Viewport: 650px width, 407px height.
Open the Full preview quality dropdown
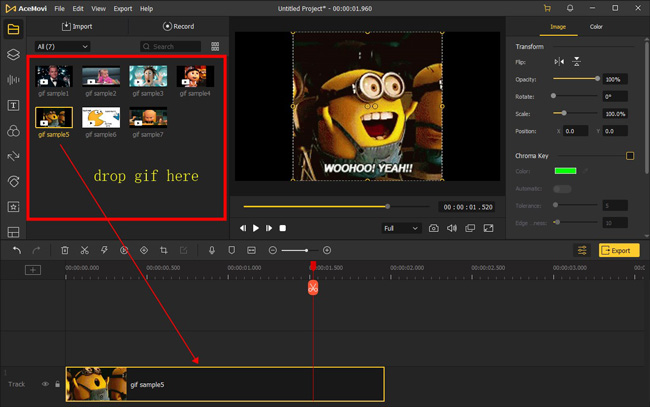point(401,228)
